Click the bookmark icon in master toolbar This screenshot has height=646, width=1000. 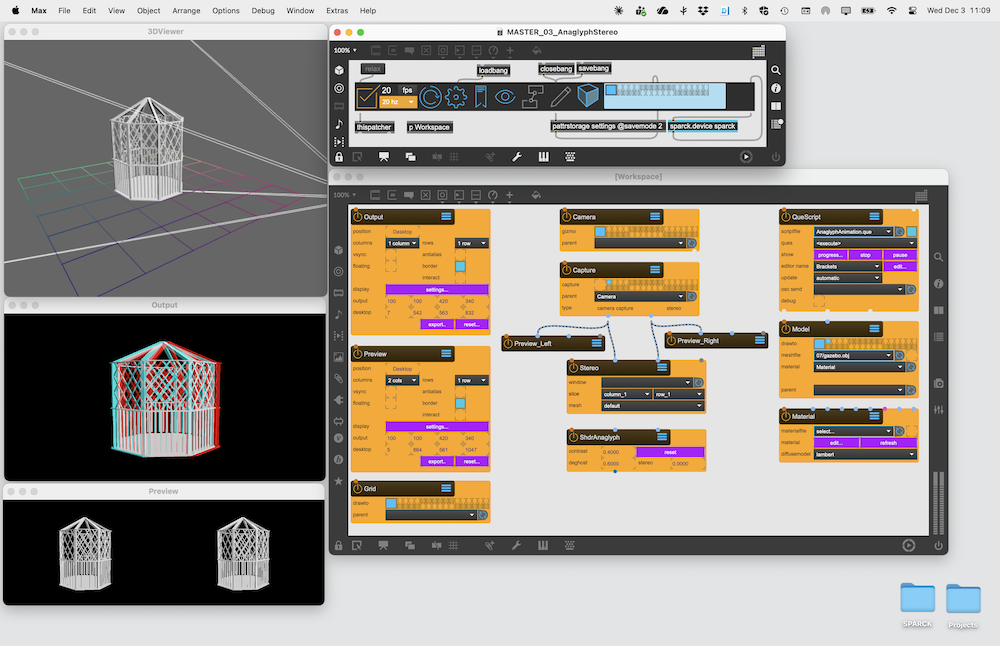point(481,97)
